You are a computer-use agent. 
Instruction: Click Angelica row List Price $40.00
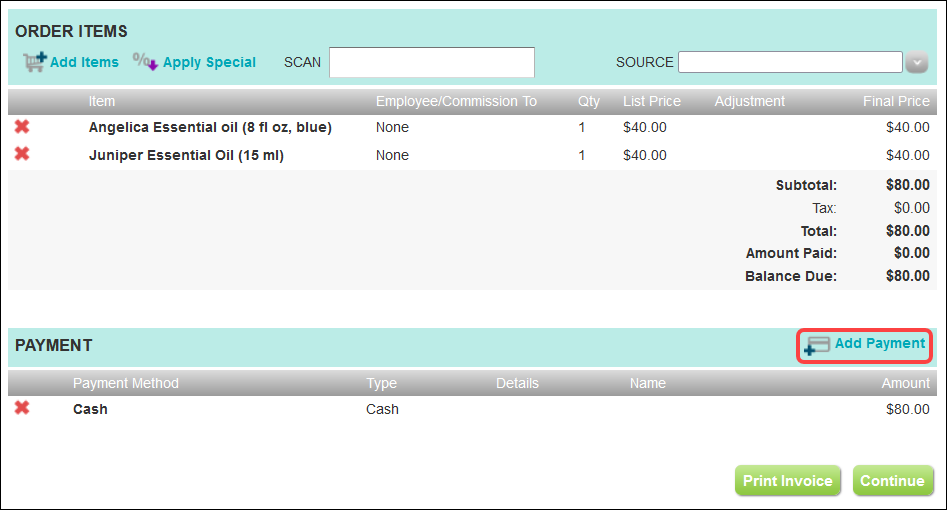click(x=645, y=128)
